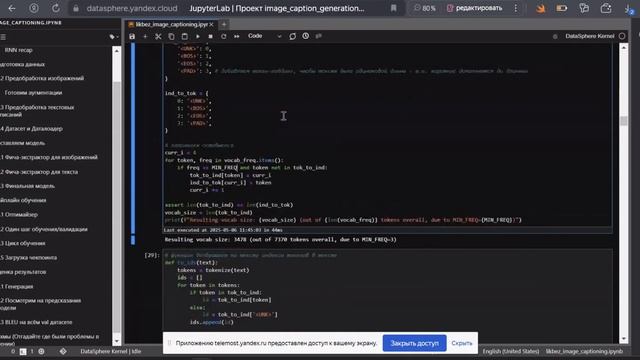Go back in the browser
Viewport: 640px width, 360px height.
[12, 8]
